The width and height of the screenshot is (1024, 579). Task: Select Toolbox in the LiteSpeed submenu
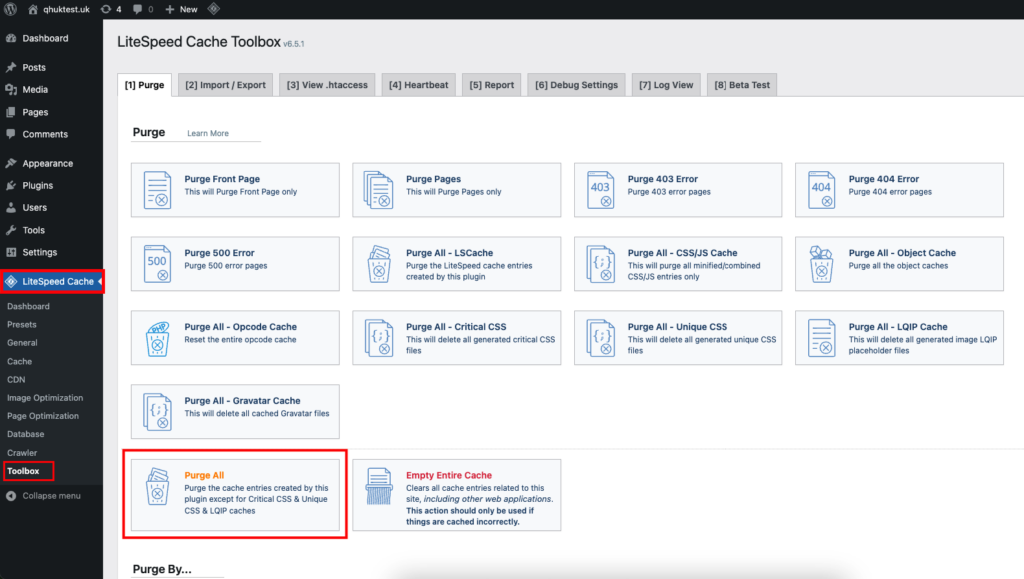24,471
